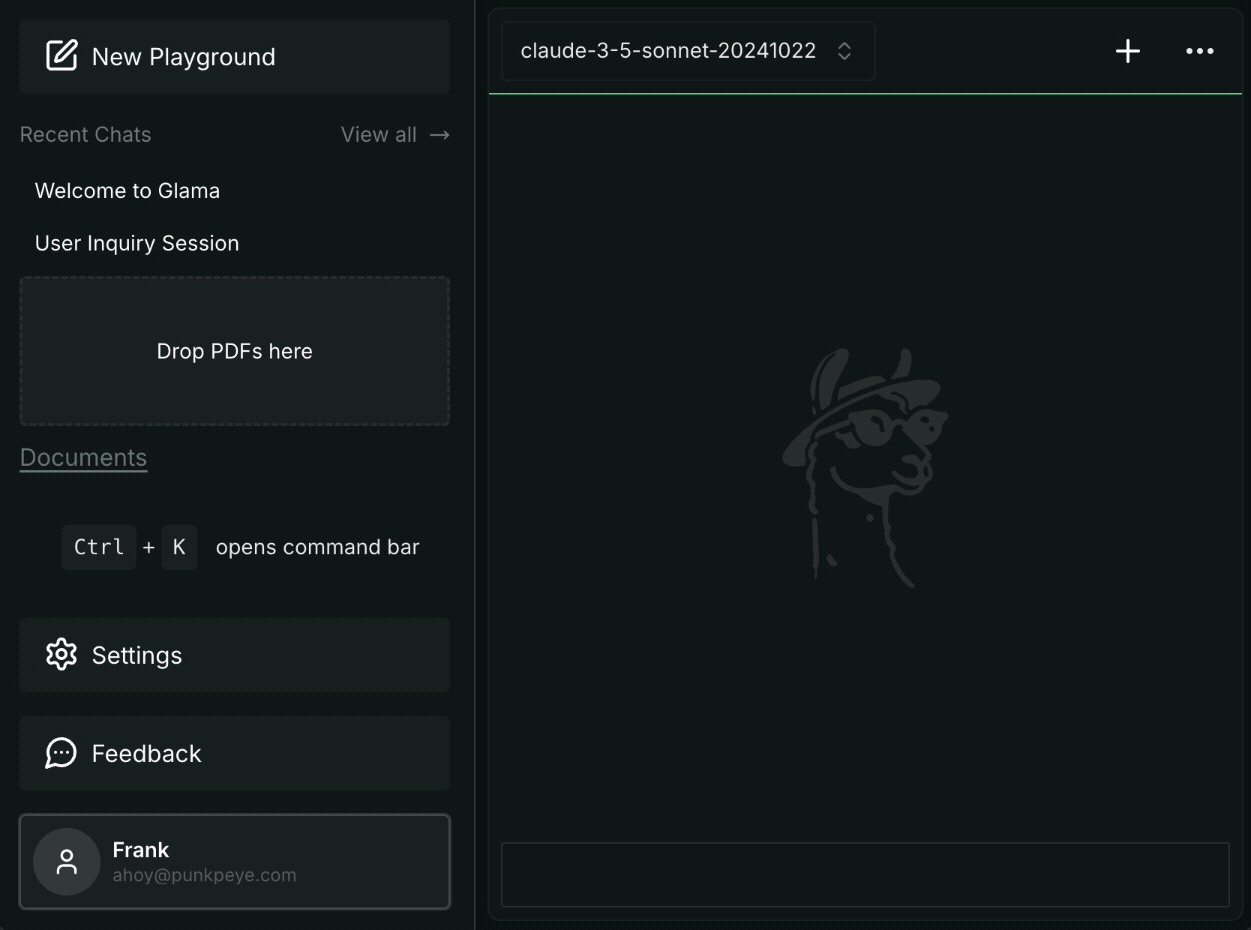Open the Welcome to Glama chat

[x=127, y=191]
